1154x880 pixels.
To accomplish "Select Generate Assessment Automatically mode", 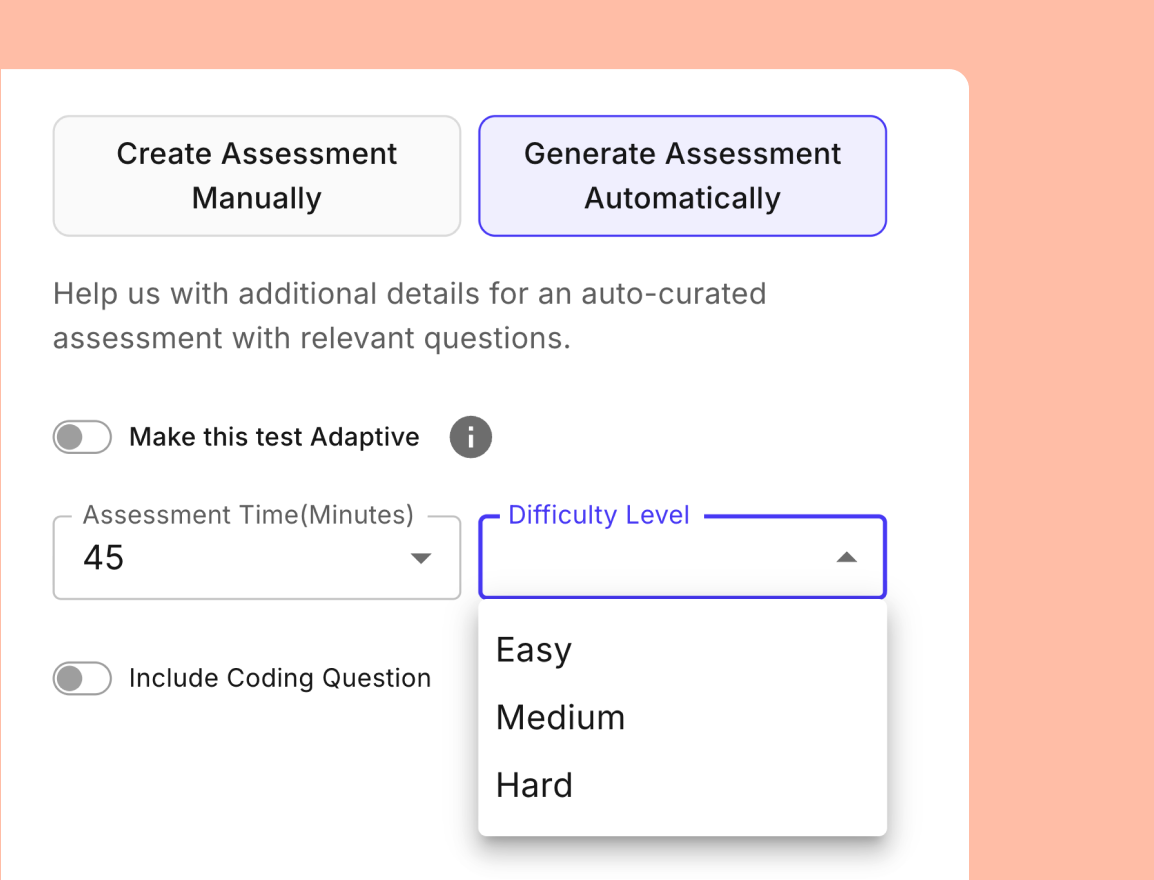I will (682, 175).
